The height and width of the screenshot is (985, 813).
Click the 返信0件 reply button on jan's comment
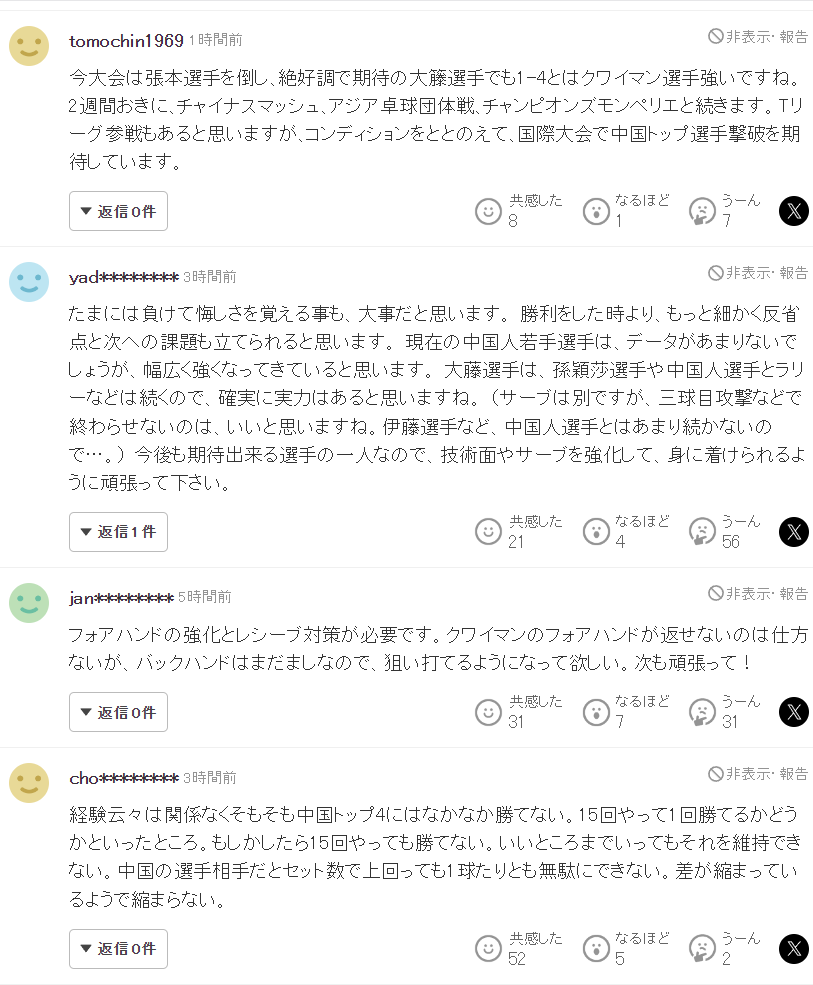(118, 712)
